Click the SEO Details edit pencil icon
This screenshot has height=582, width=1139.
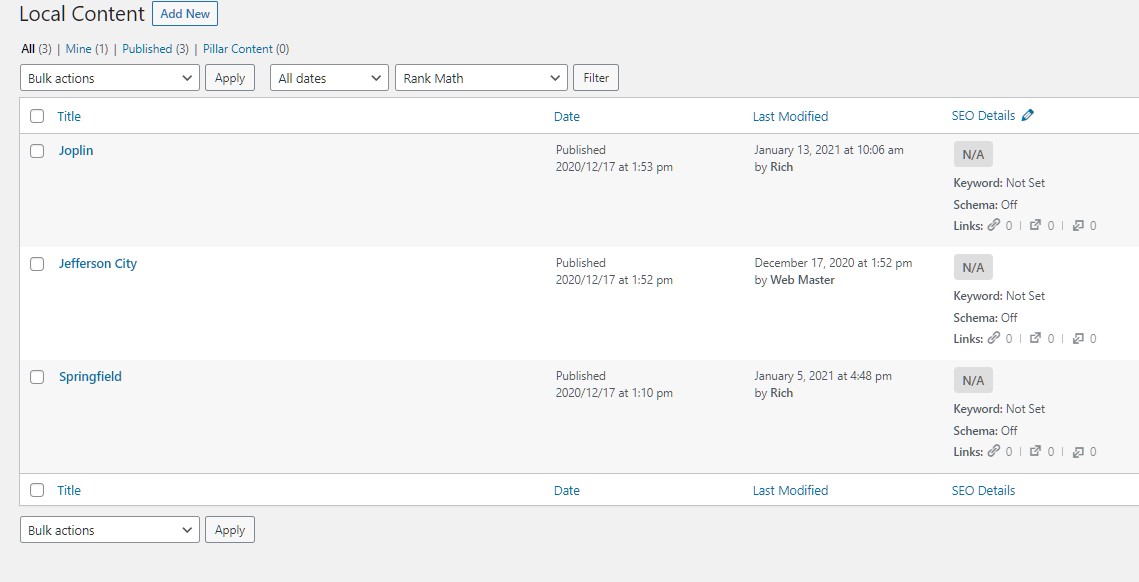pyautogui.click(x=1027, y=115)
